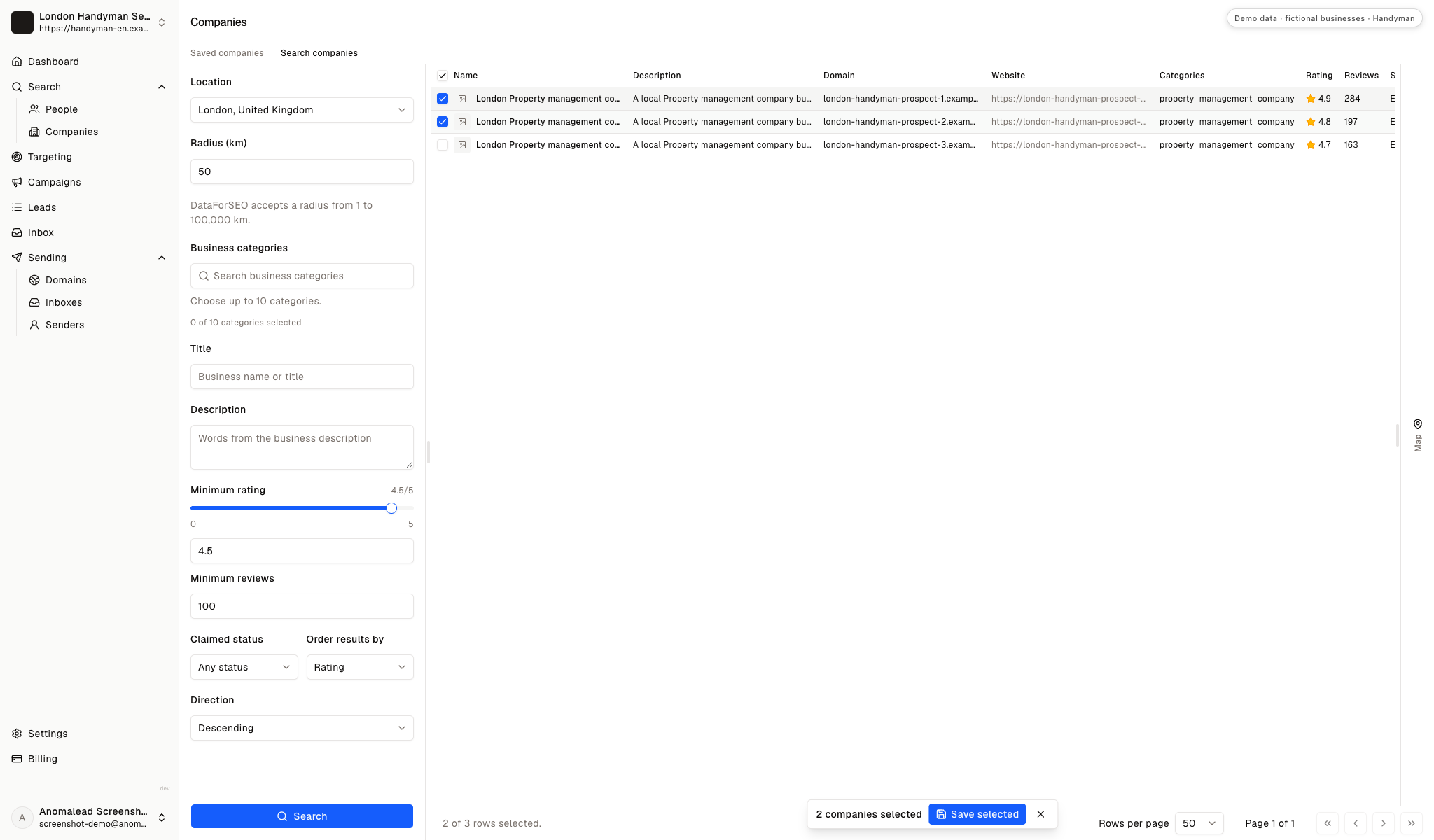Image resolution: width=1434 pixels, height=840 pixels.
Task: Go to the last page arrow
Action: pyautogui.click(x=1412, y=823)
